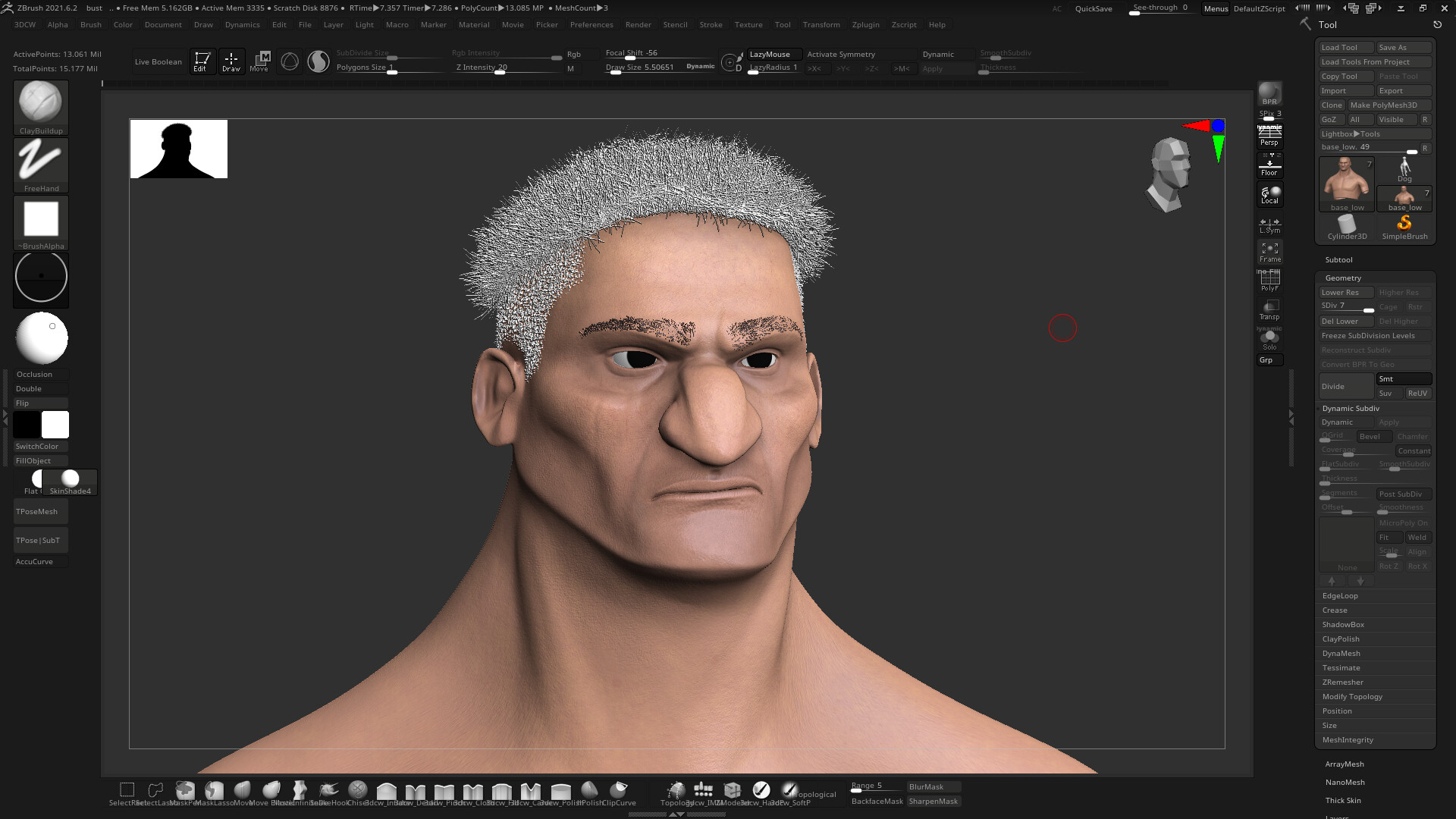Open the FreeHand stroke selector
1456x819 pixels.
tap(41, 161)
